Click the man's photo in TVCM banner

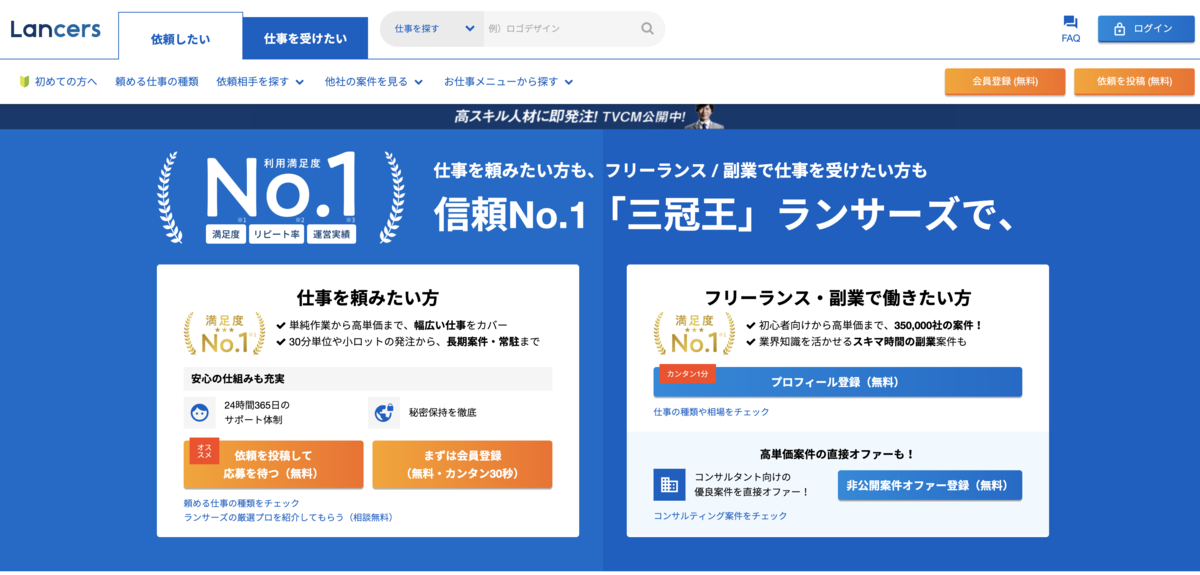click(705, 117)
